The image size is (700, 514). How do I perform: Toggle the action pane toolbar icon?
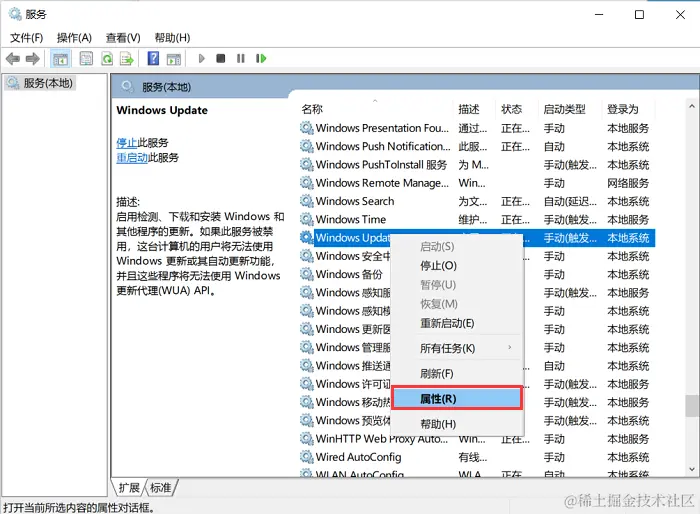click(x=174, y=59)
